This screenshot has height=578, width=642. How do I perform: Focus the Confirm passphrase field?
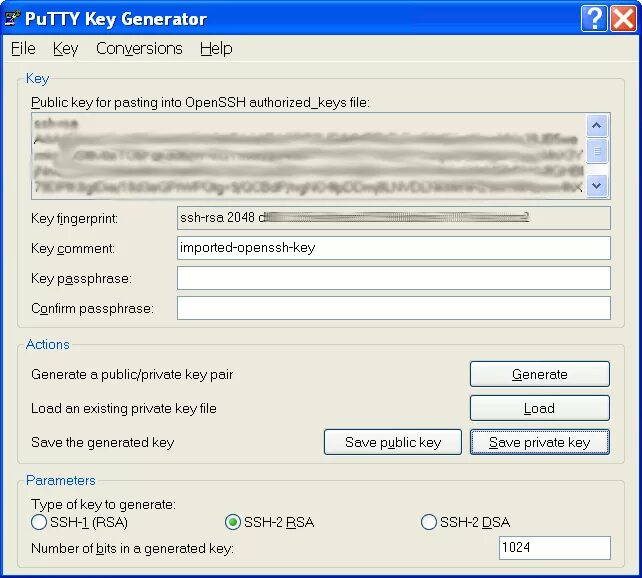click(x=393, y=308)
